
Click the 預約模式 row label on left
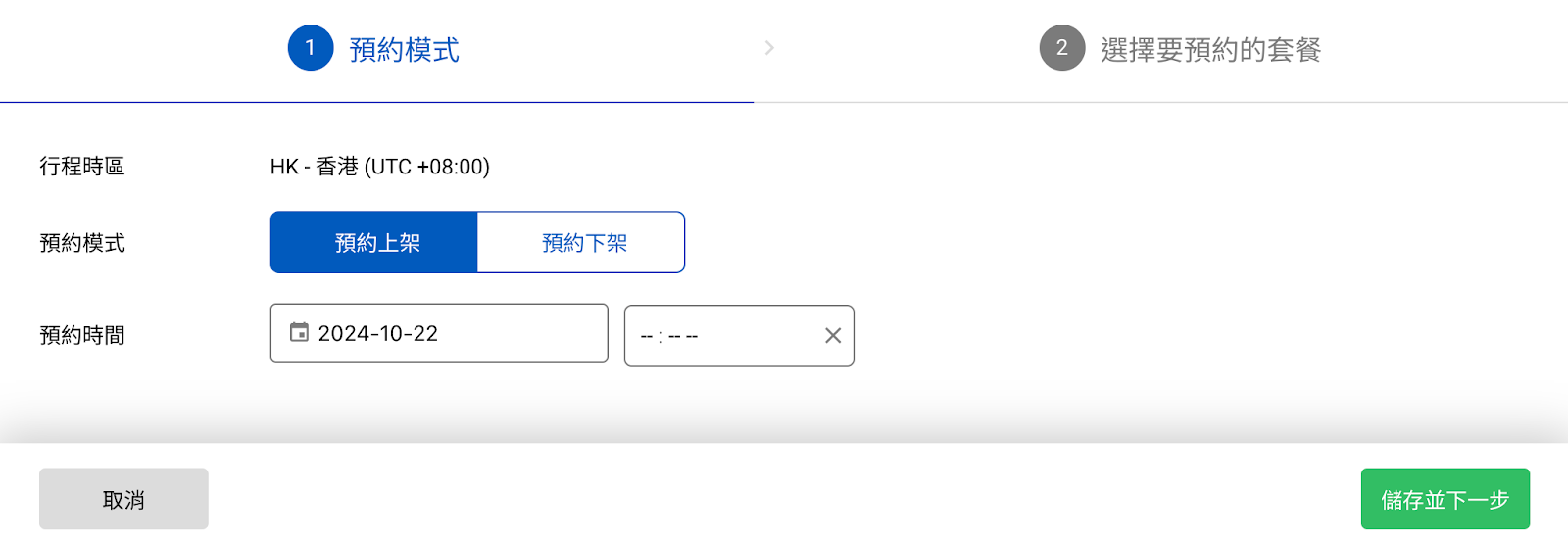tap(82, 243)
